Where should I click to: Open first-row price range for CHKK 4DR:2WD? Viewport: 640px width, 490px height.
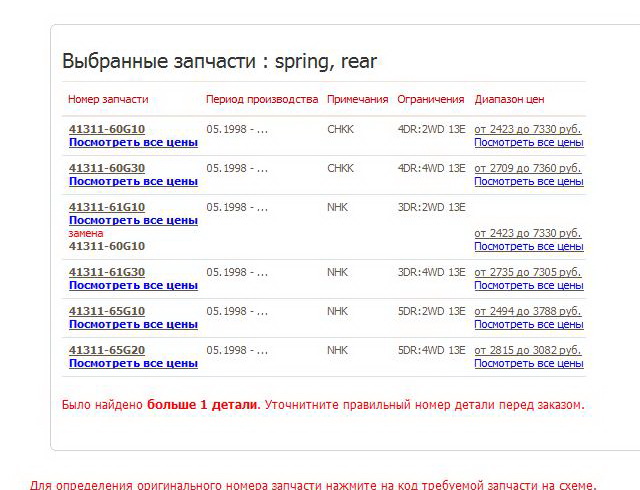[527, 129]
